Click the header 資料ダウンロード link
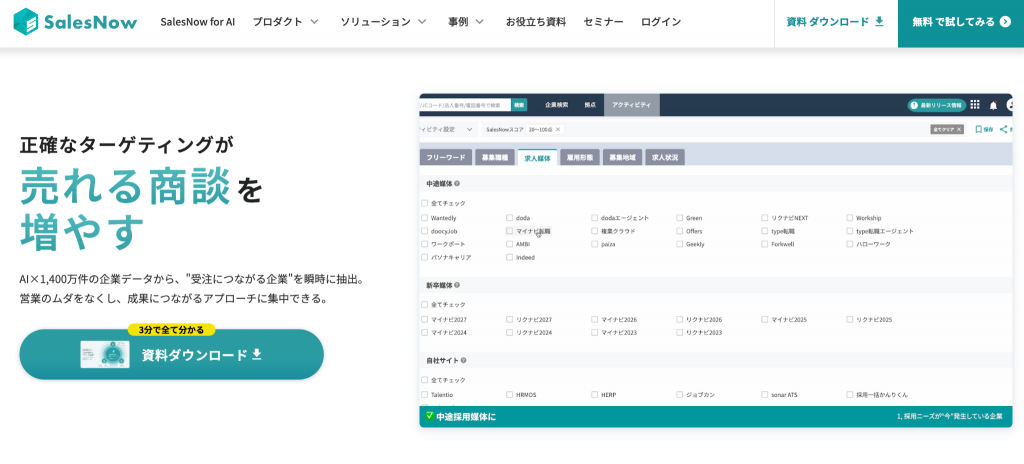Viewport: 1024px width, 464px height. click(x=835, y=22)
